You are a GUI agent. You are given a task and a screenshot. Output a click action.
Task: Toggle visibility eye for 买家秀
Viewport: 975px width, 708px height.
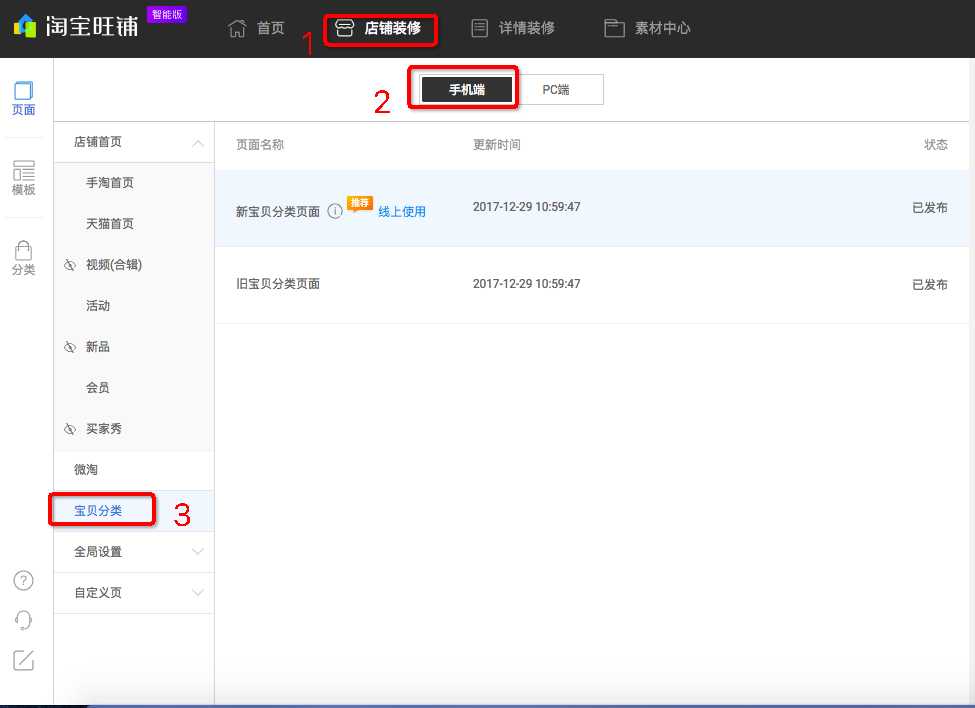tap(70, 429)
